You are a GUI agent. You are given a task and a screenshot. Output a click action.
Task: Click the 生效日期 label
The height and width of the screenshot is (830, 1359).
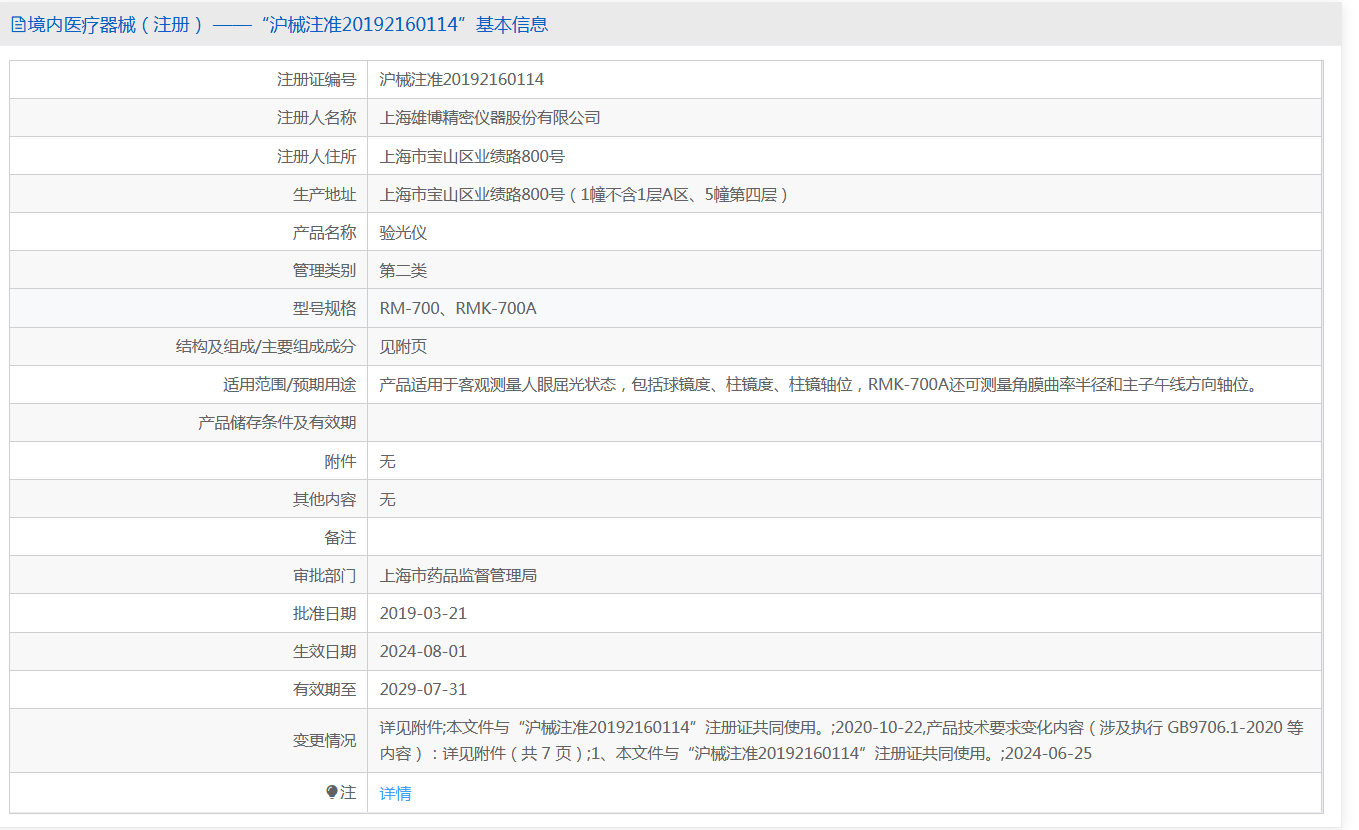(324, 651)
